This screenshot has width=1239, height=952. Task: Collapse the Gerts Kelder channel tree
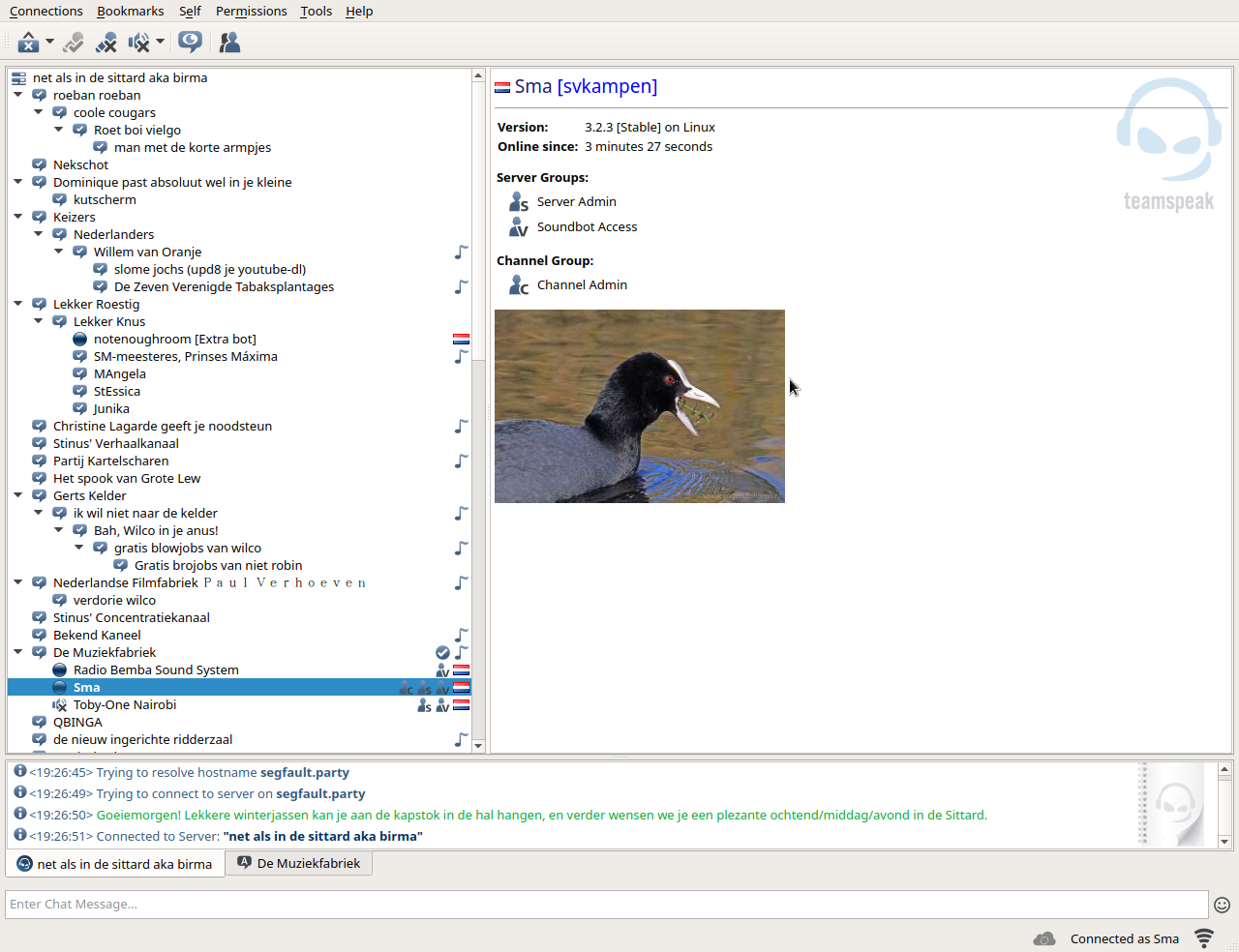pos(18,495)
